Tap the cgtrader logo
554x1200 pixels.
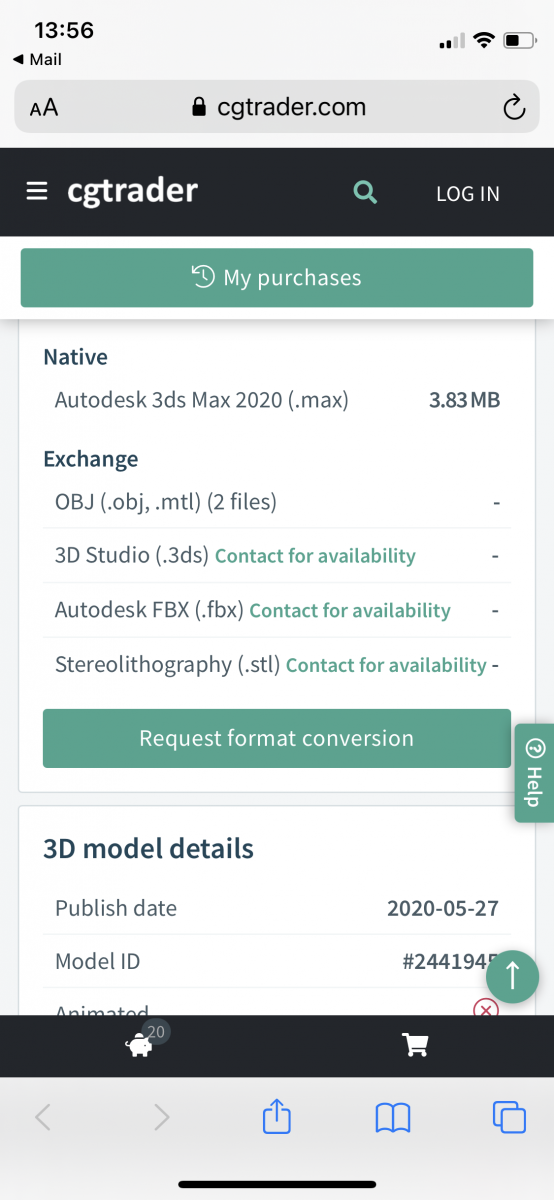point(132,191)
